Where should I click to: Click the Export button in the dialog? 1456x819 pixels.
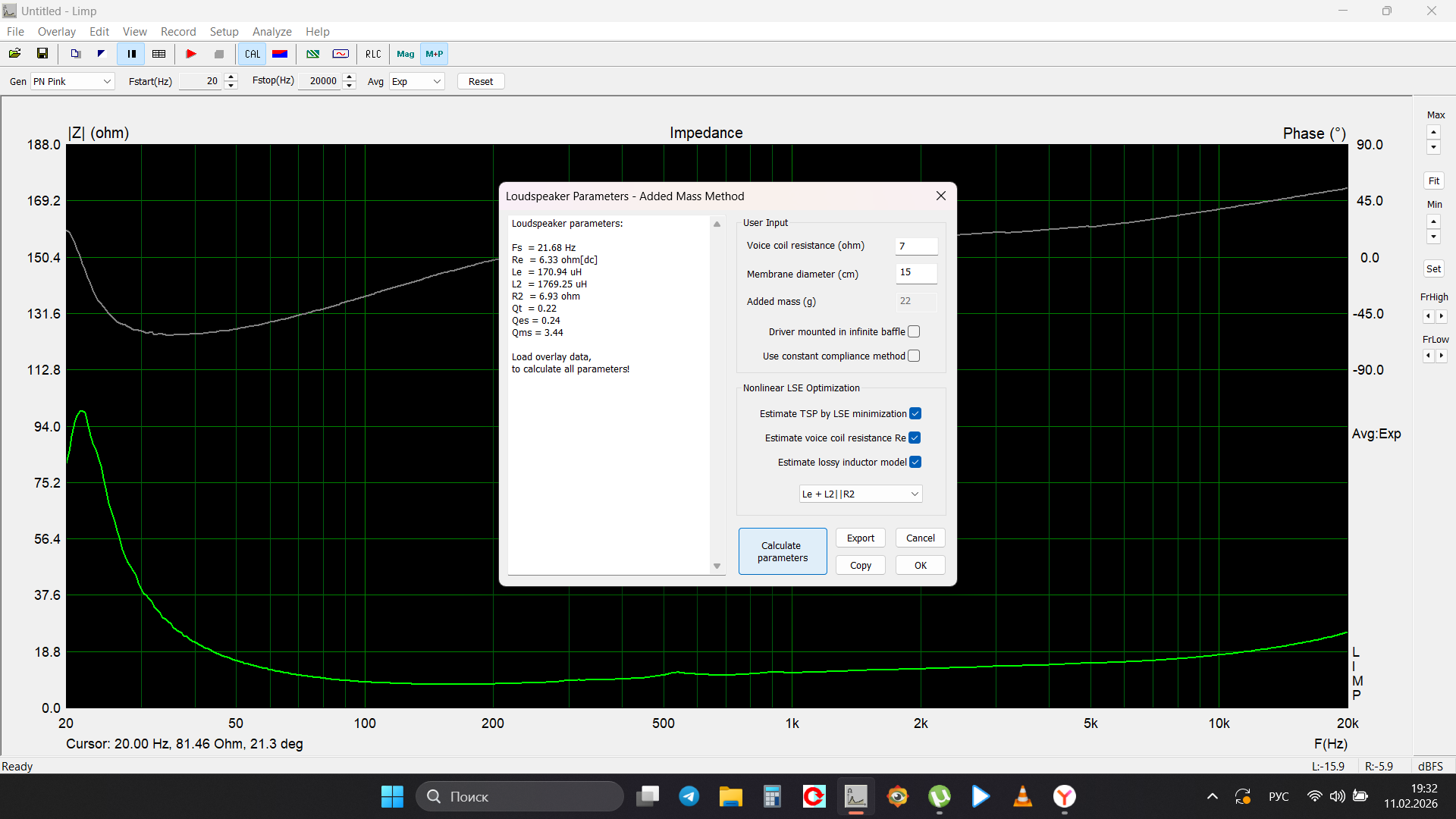pos(861,538)
